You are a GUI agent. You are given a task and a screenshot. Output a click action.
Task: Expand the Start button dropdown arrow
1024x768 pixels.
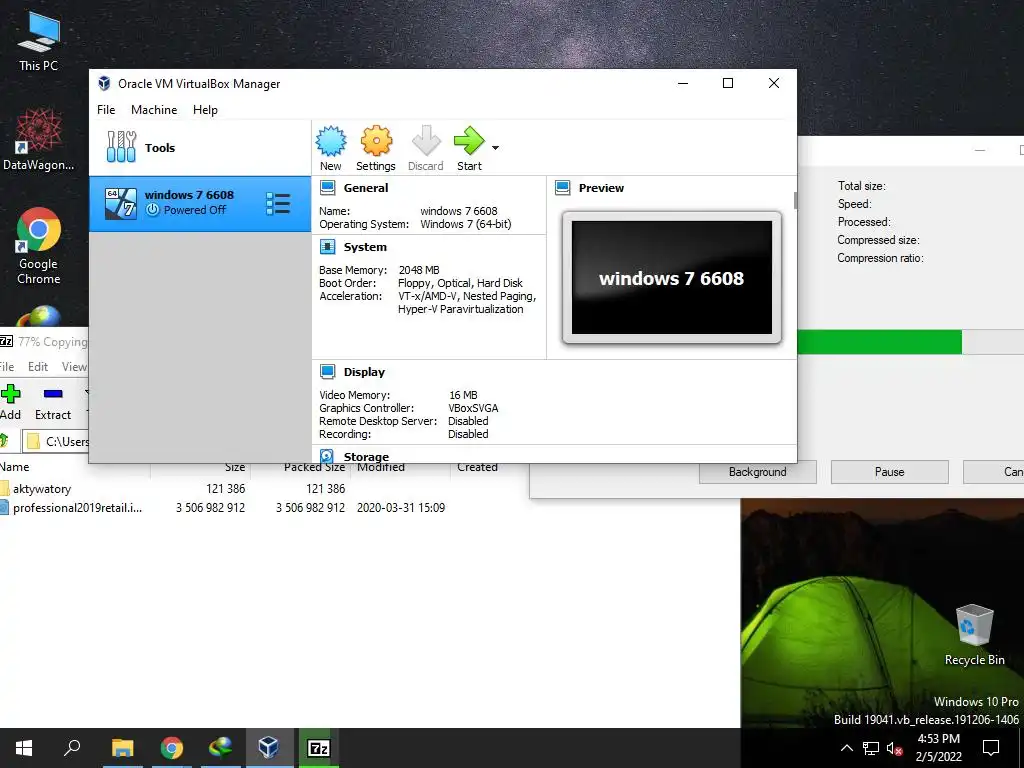(496, 148)
